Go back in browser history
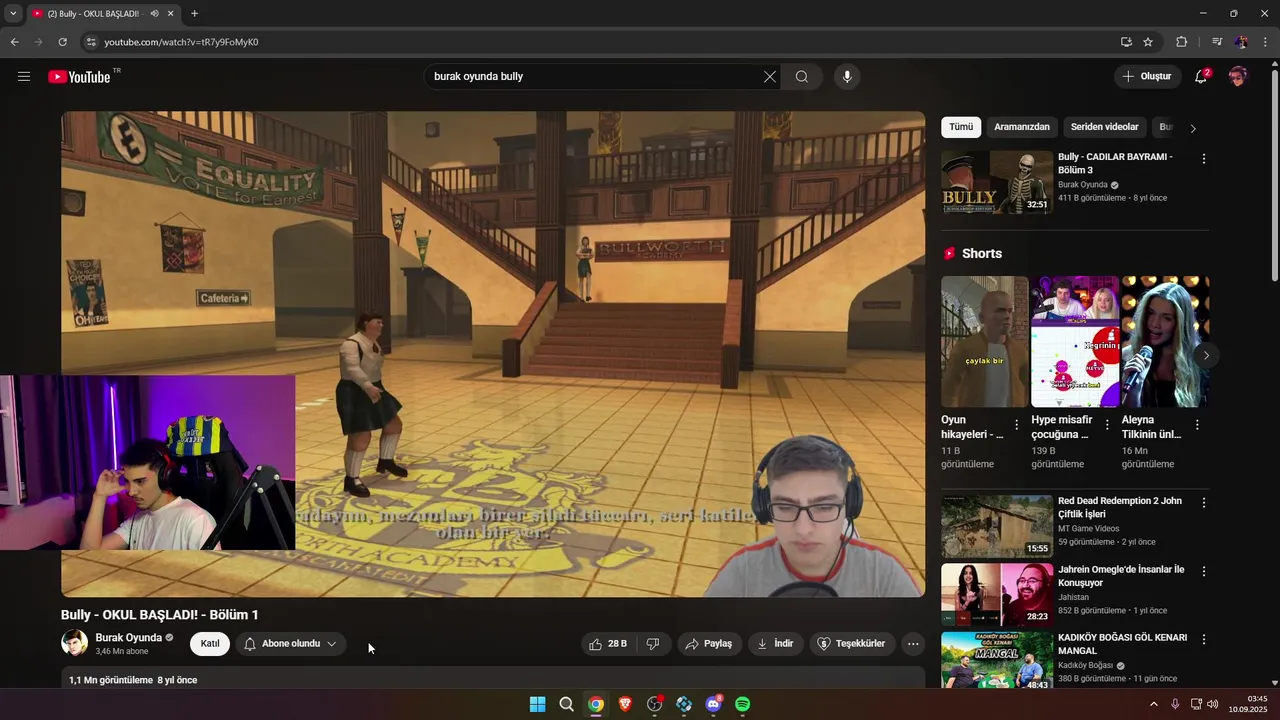Viewport: 1280px width, 720px height. pos(14,42)
